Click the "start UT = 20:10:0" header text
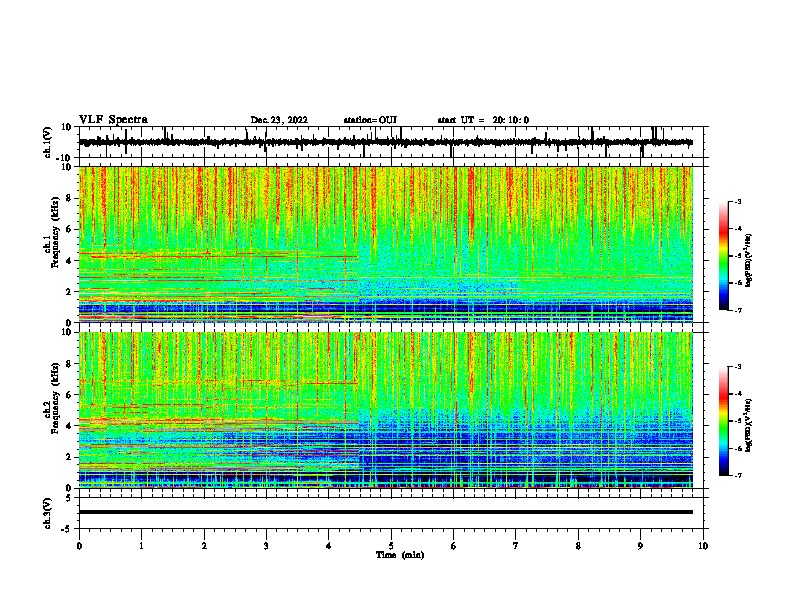The height and width of the screenshot is (612, 792). (x=483, y=120)
